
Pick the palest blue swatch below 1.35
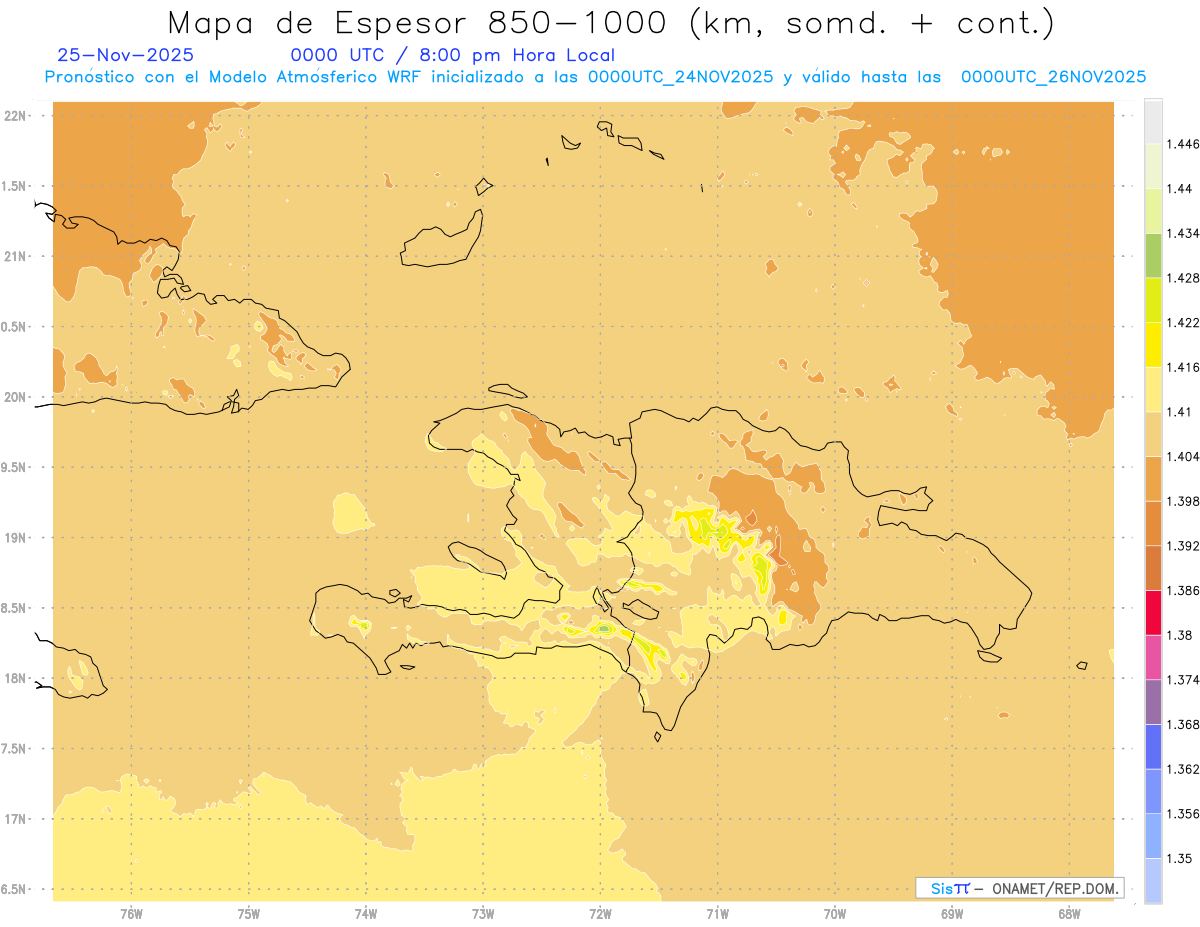pyautogui.click(x=1153, y=880)
